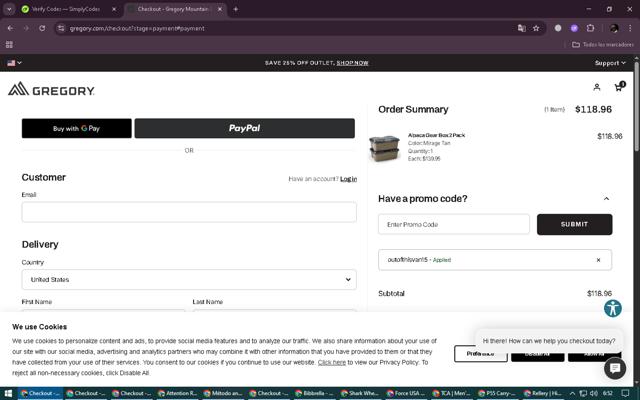Submit the promo code
This screenshot has width=640, height=400.
pos(574,224)
